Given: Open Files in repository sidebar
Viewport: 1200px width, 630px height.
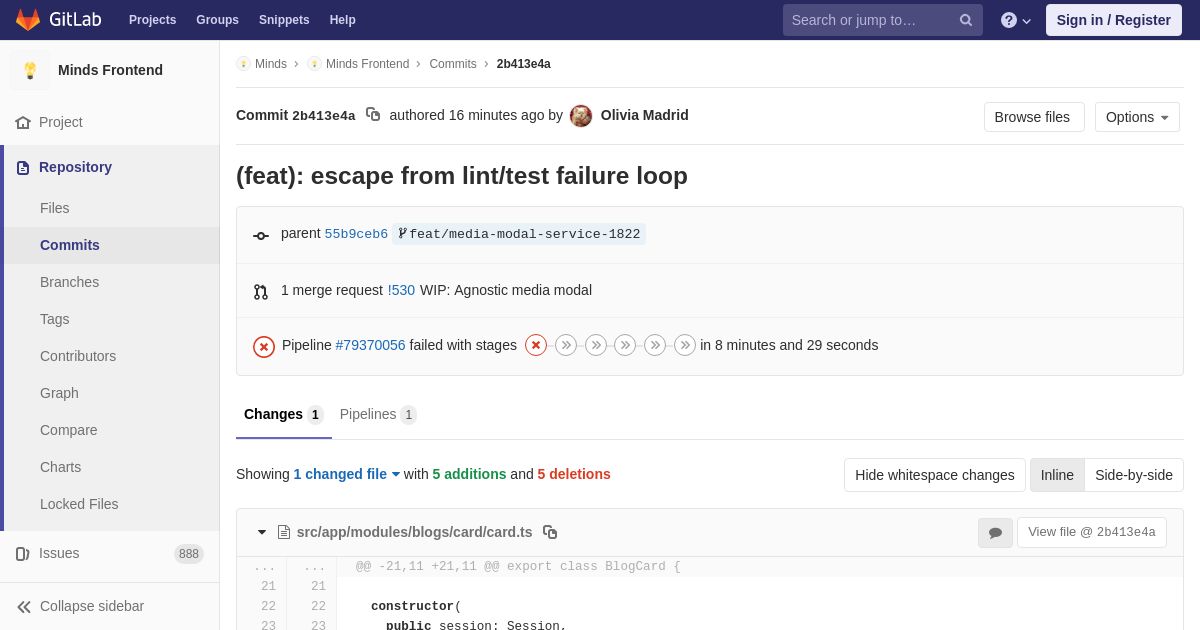Looking at the screenshot, I should click(55, 208).
